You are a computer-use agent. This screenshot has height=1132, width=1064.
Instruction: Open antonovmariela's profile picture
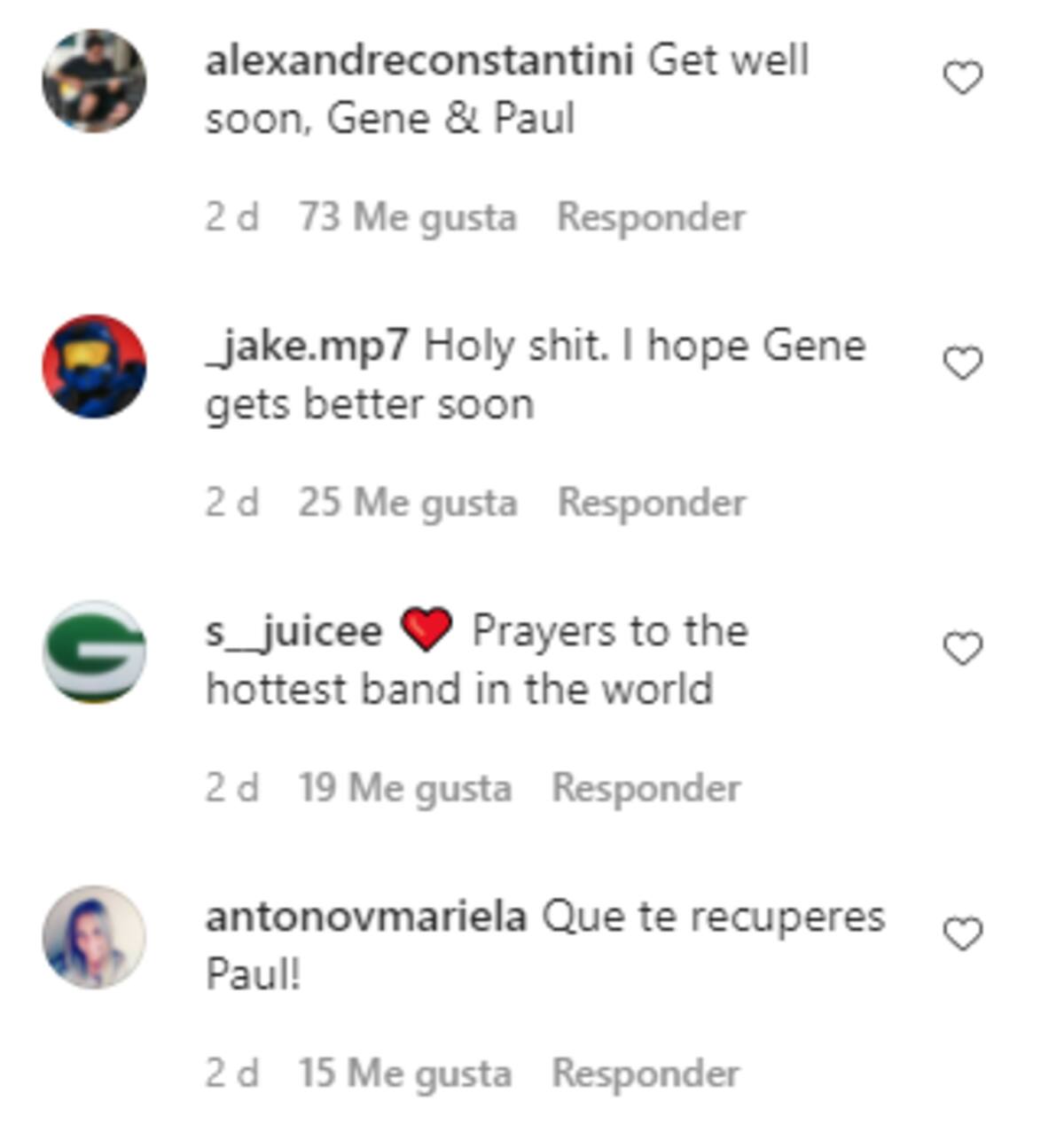coord(94,937)
